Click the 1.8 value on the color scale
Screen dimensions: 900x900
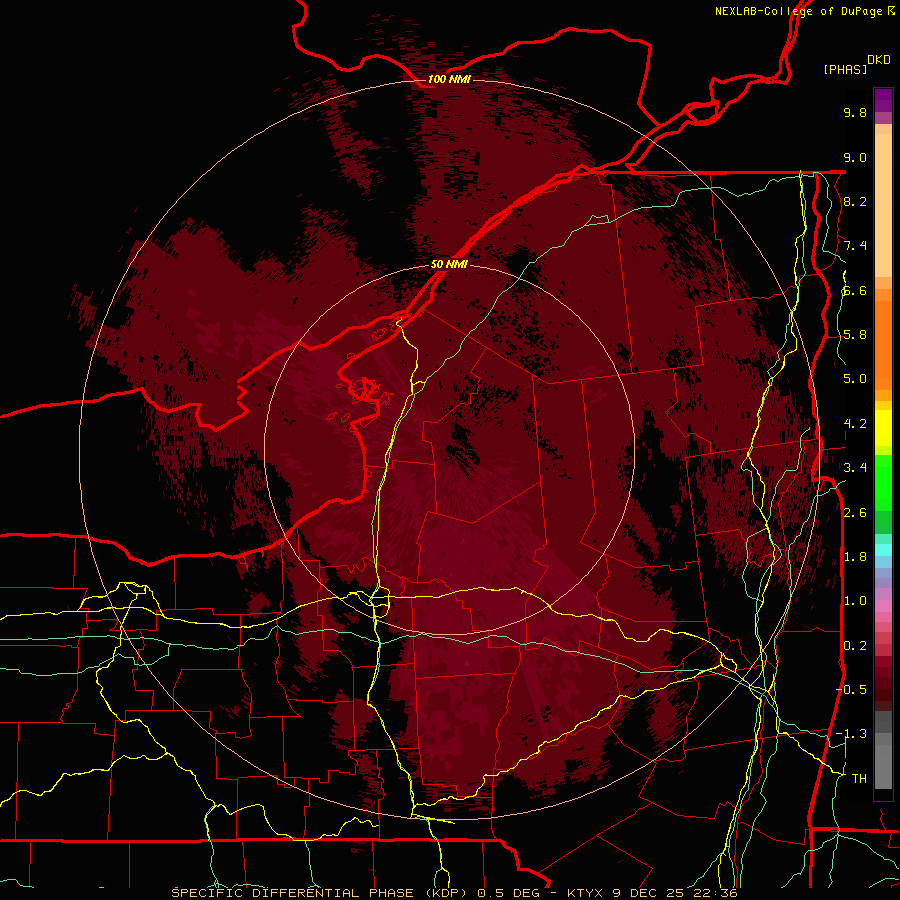click(x=855, y=557)
